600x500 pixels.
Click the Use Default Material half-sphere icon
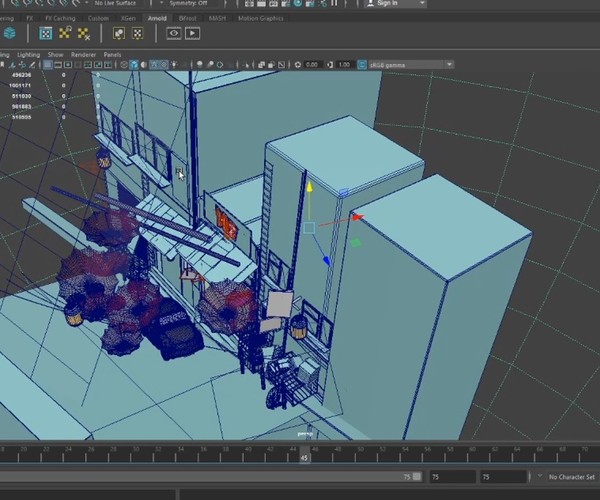pos(143,65)
